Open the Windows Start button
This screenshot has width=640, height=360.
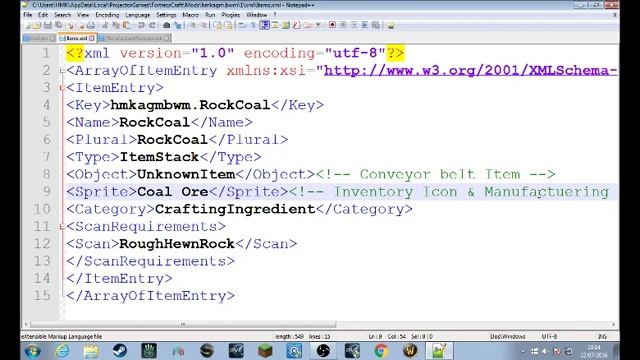click(x=33, y=351)
